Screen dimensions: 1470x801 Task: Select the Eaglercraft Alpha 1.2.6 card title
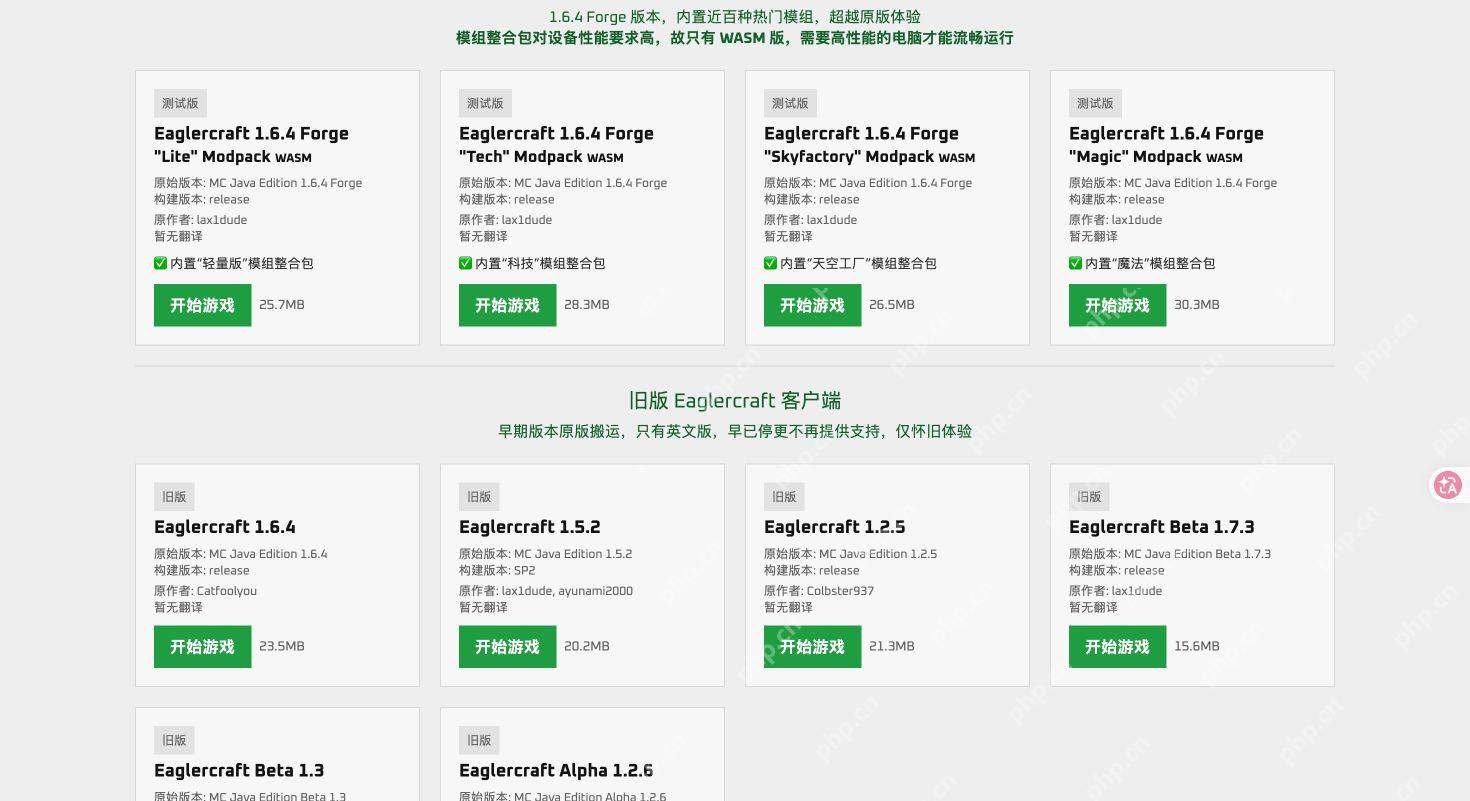click(x=556, y=771)
